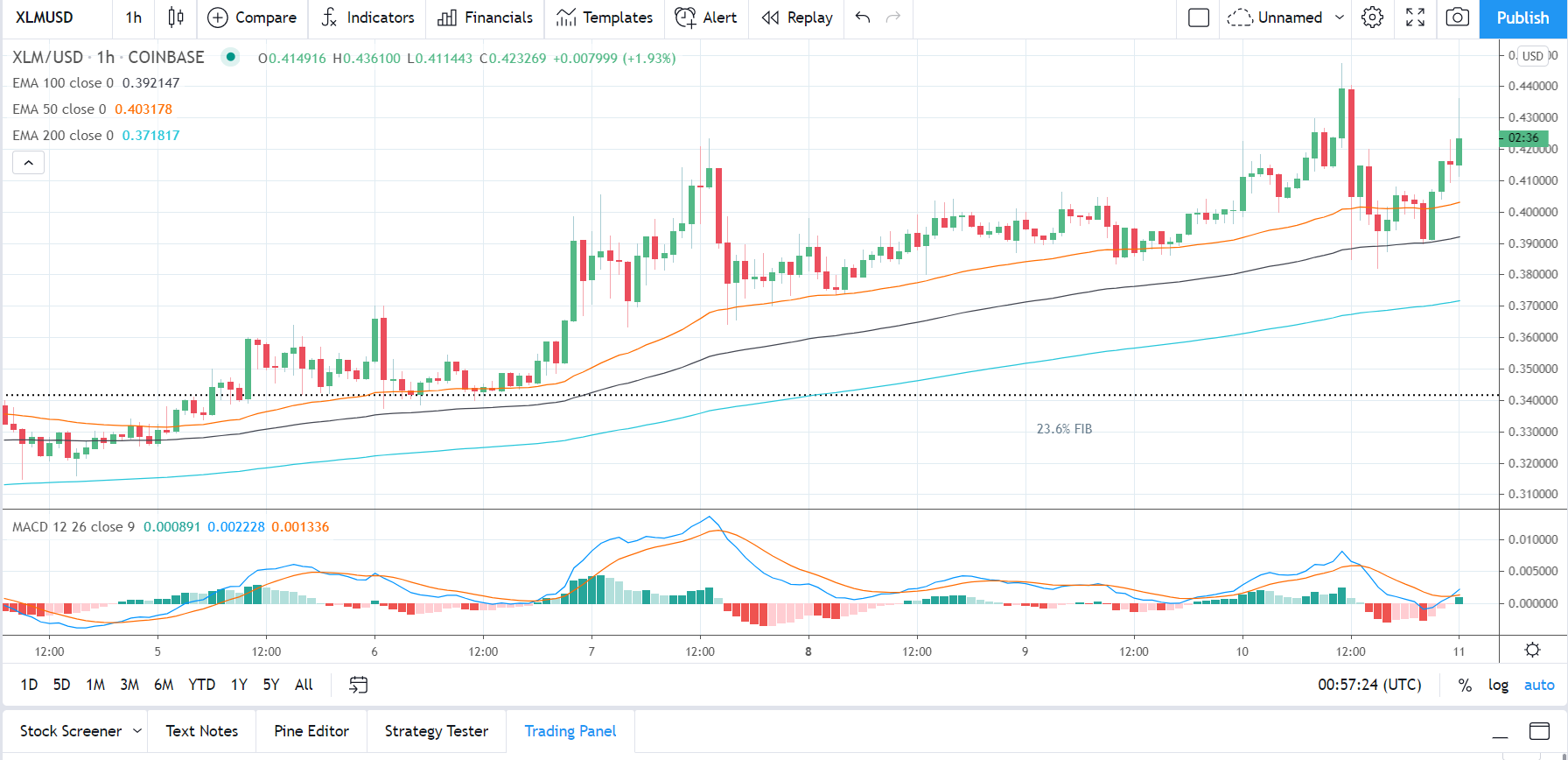Open price scale settings gear near time axis

click(x=1532, y=650)
